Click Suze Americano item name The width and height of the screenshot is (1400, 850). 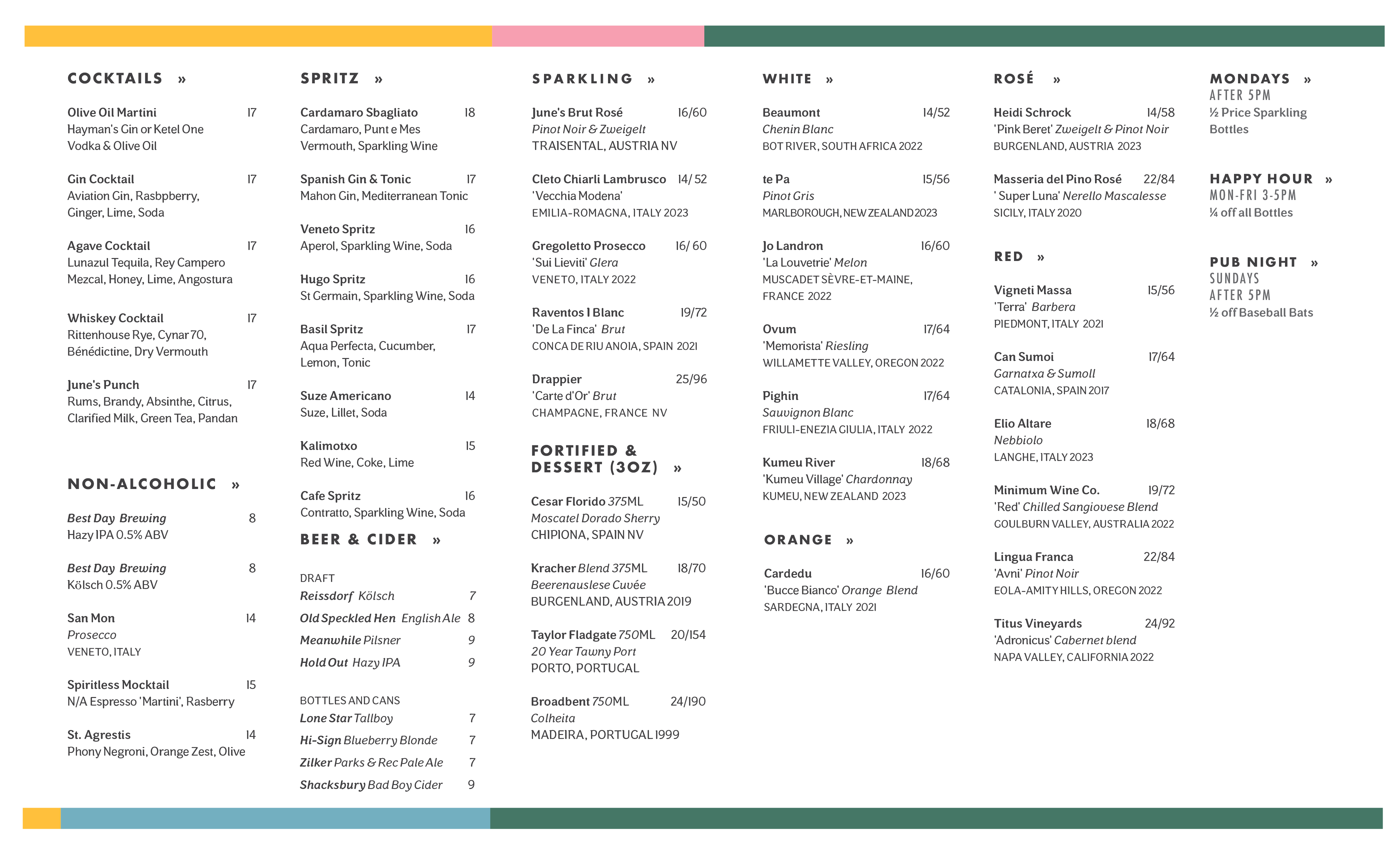click(x=345, y=396)
